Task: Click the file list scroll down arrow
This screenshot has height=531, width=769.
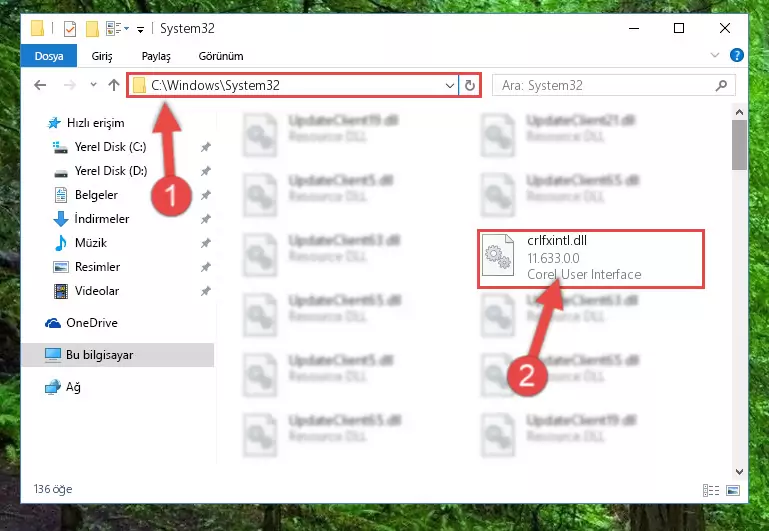Action: click(x=739, y=472)
